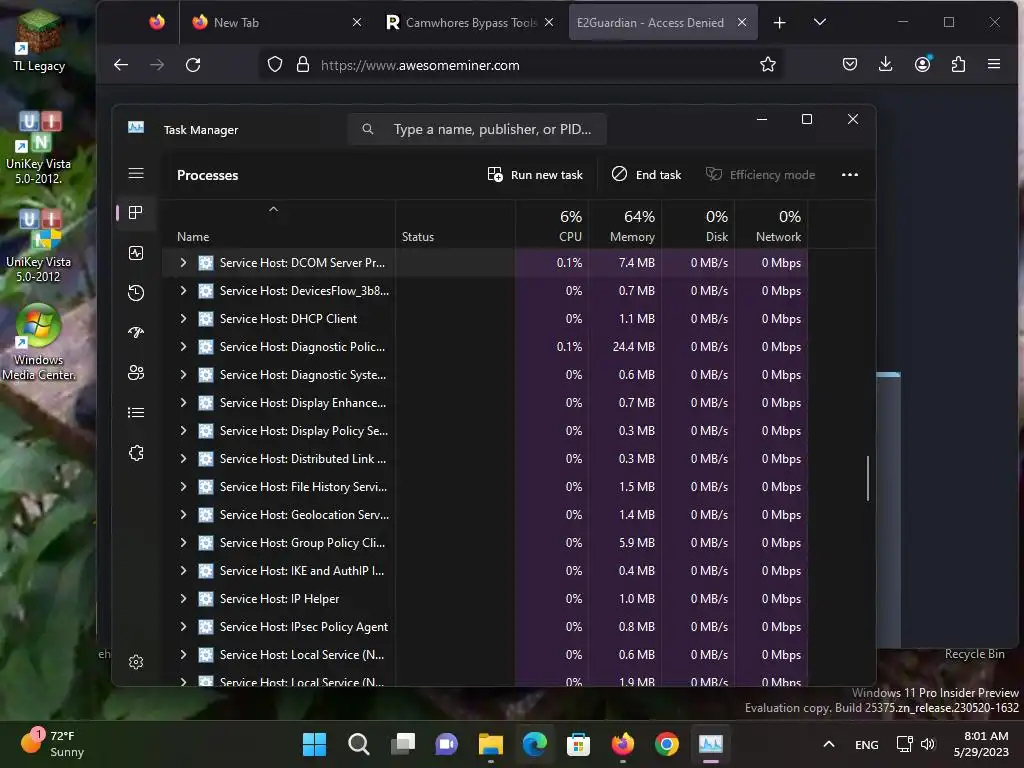
Task: Expand Service Host: File History Service row
Action: (x=184, y=487)
